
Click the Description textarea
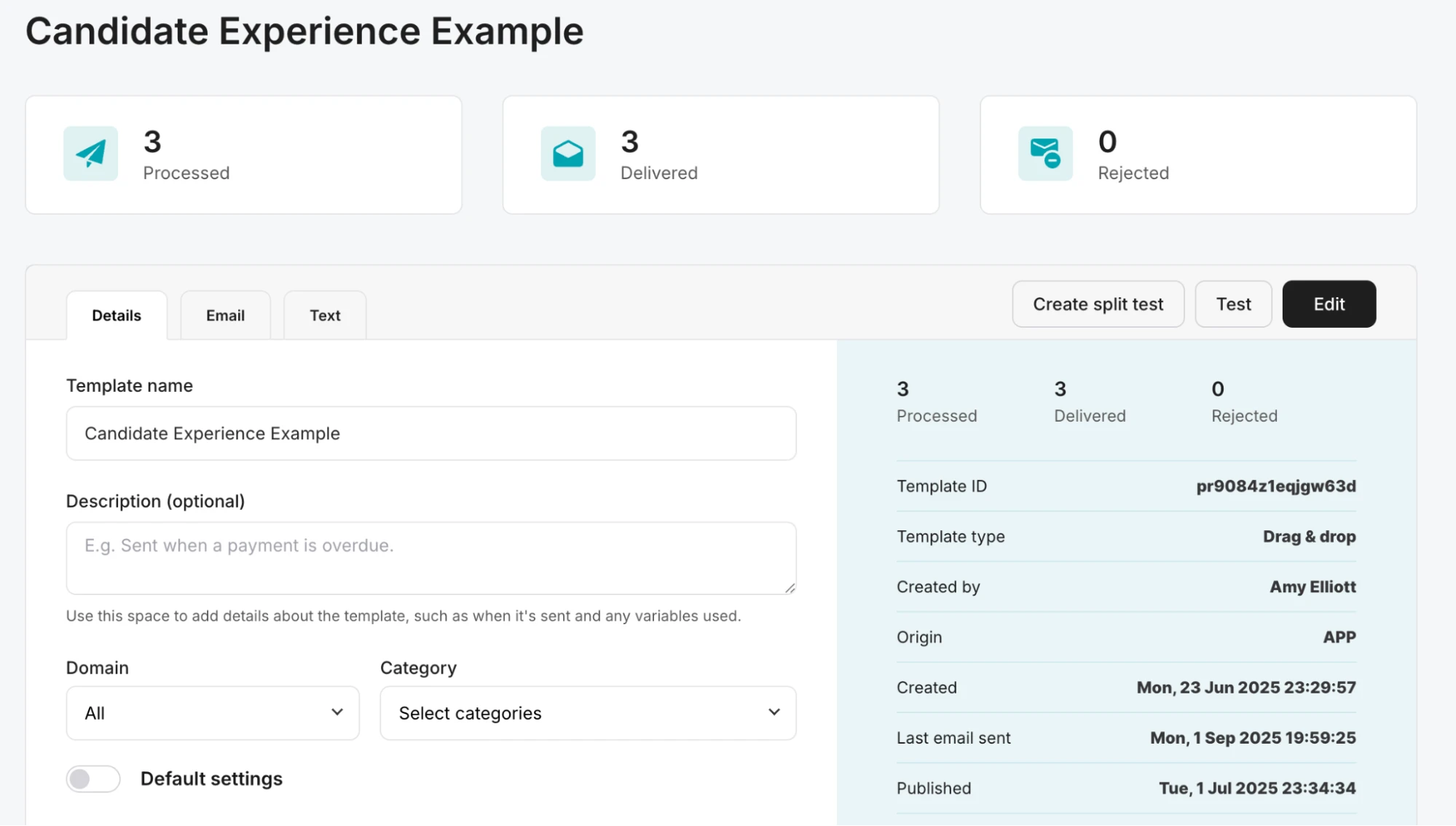tap(430, 557)
